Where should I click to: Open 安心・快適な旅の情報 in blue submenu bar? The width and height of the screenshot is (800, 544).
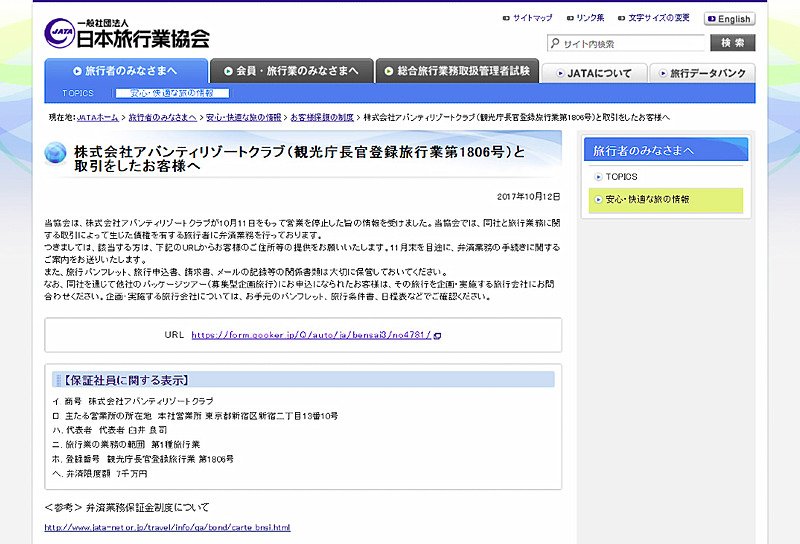(x=172, y=93)
